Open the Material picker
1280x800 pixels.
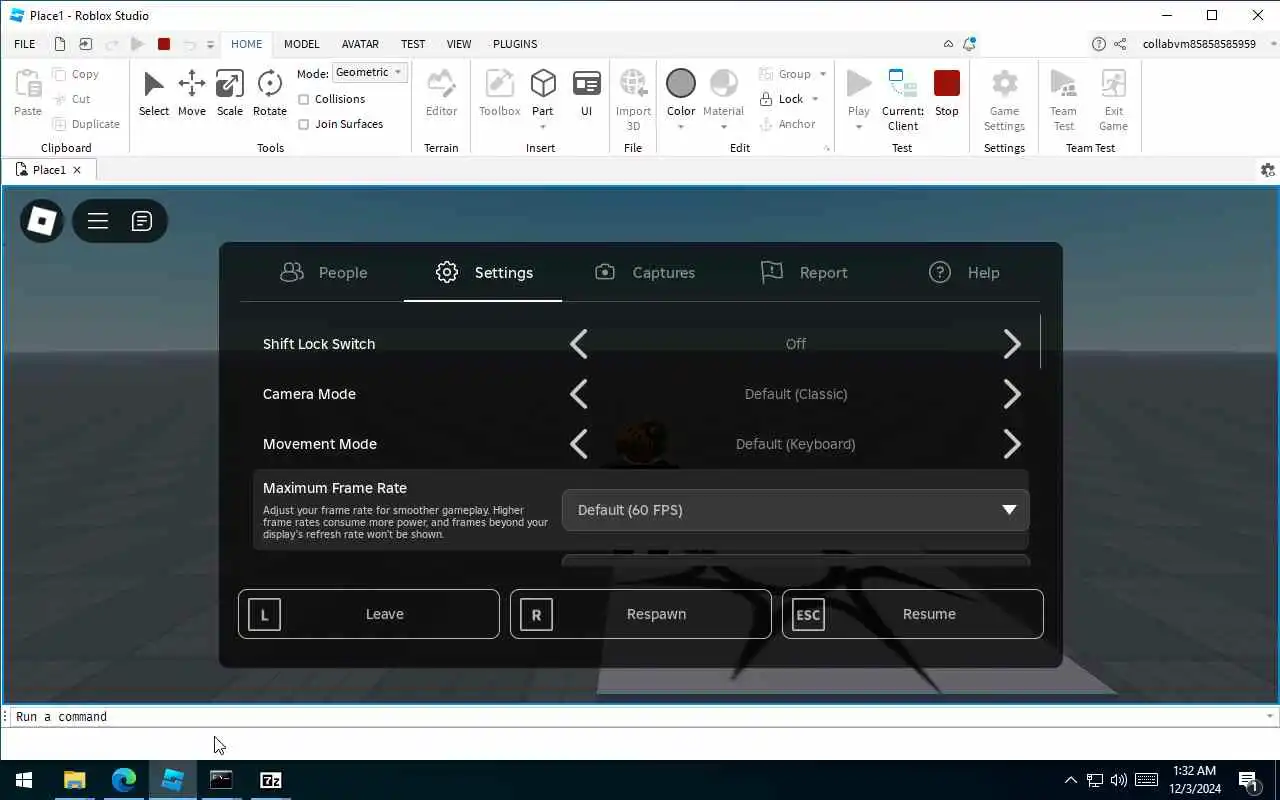point(723,94)
